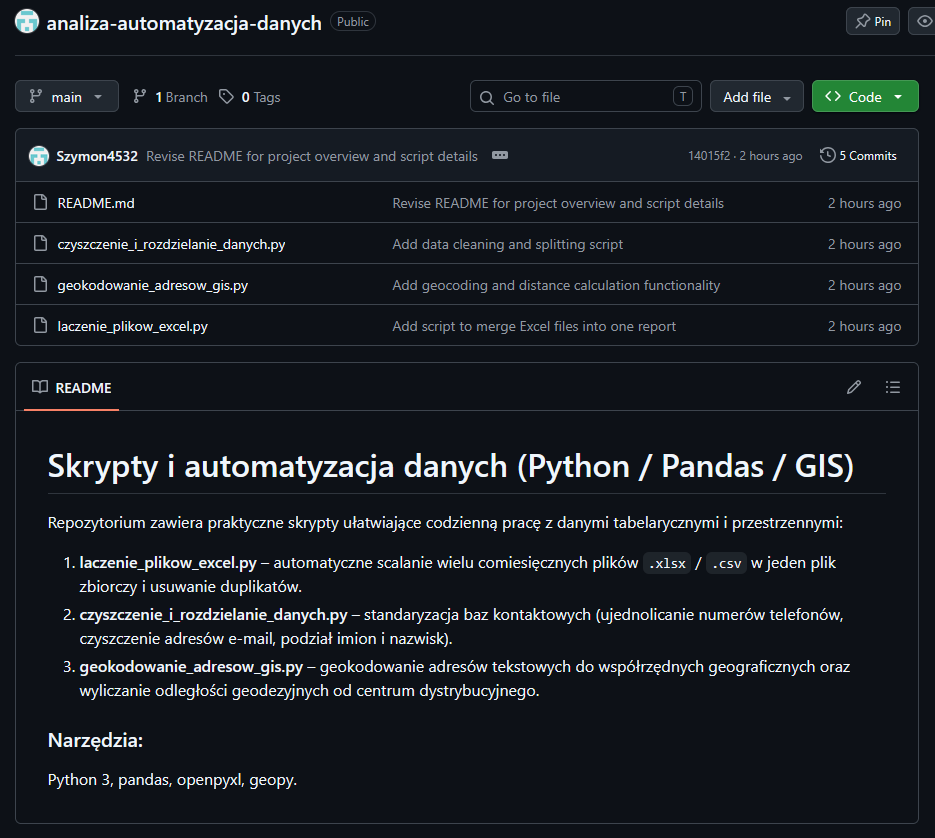Click the file icon next to czyszczenie_i_rozdzielanie_danych.py
Viewport: 935px width, 838px height.
(41, 243)
